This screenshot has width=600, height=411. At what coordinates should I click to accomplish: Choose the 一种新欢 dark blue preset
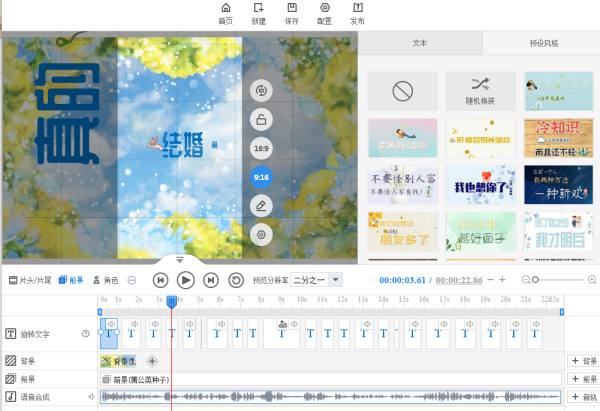pos(558,185)
